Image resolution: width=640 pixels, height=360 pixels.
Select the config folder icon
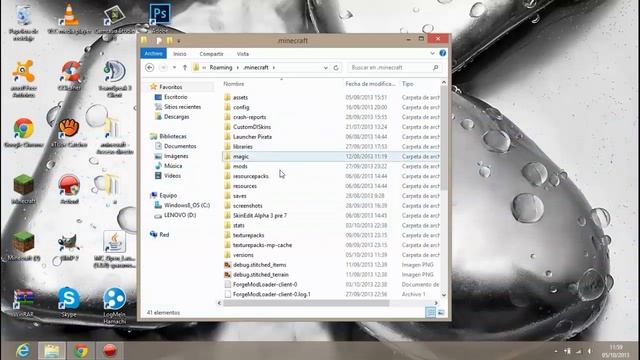(x=227, y=107)
